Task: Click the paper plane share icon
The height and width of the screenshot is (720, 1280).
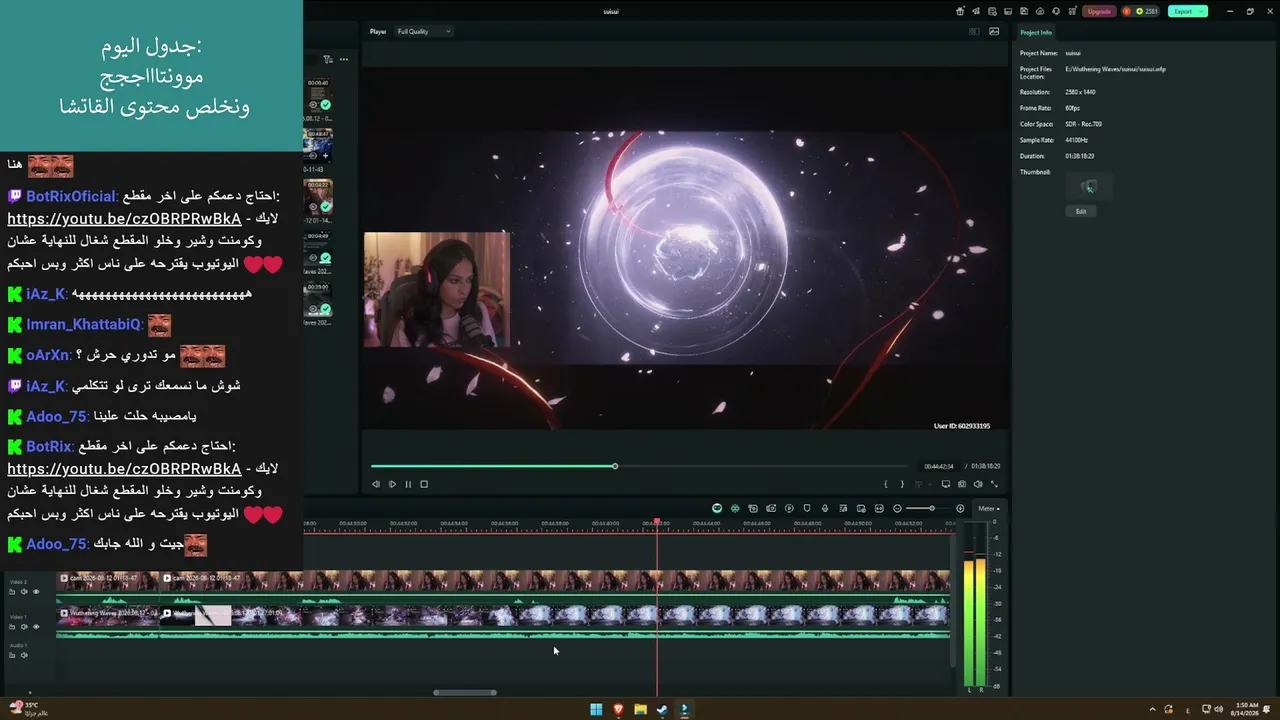Action: (x=978, y=11)
